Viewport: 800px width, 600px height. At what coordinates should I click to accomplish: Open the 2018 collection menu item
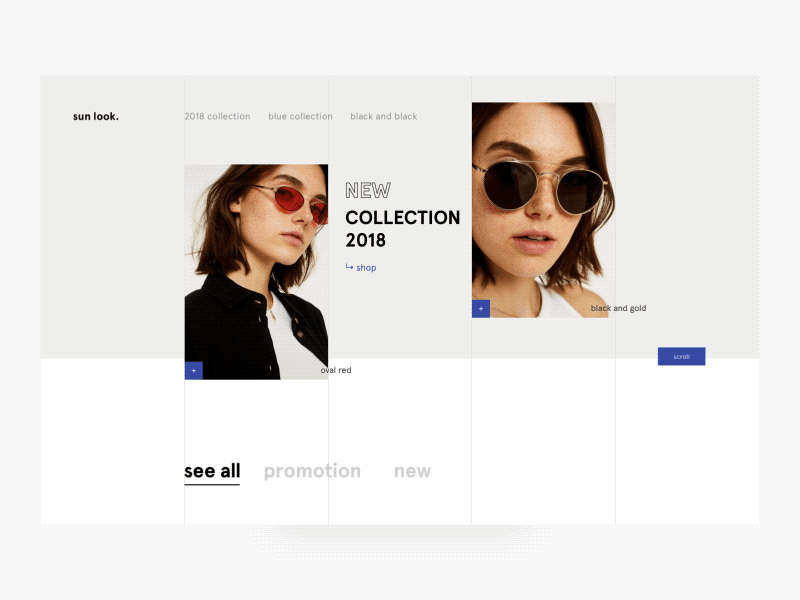coord(217,116)
